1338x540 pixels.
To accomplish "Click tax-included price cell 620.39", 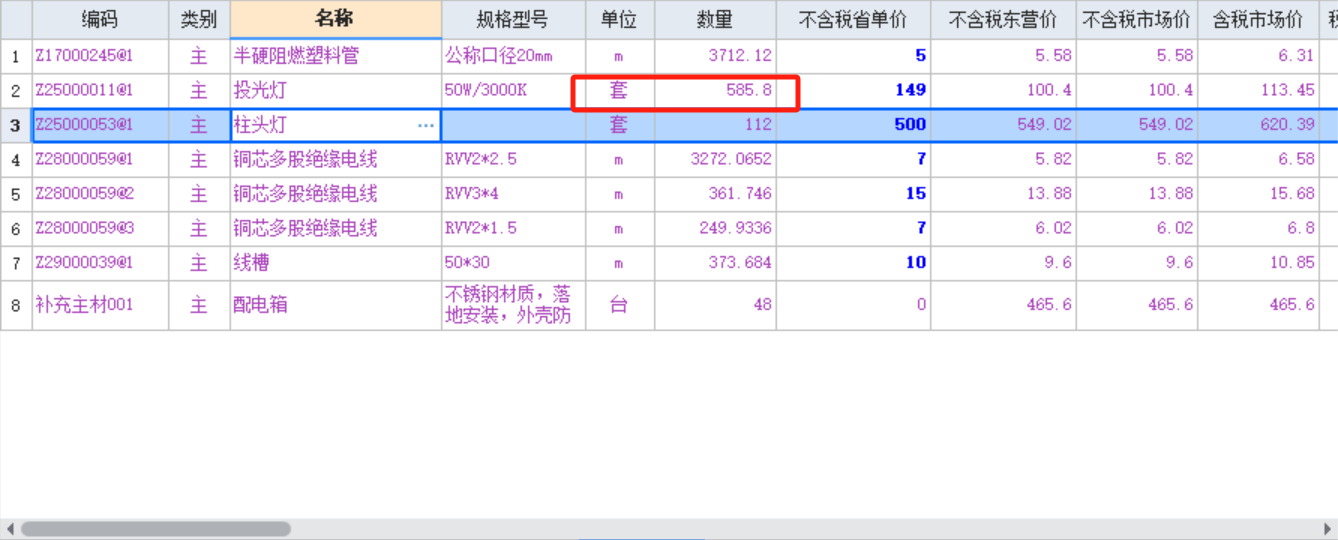I will point(1258,125).
